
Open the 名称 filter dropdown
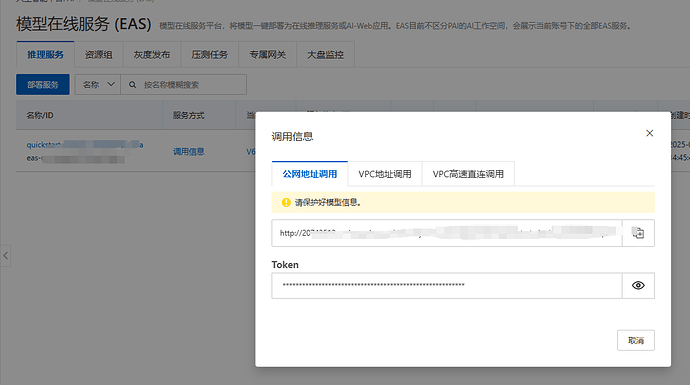(x=98, y=84)
